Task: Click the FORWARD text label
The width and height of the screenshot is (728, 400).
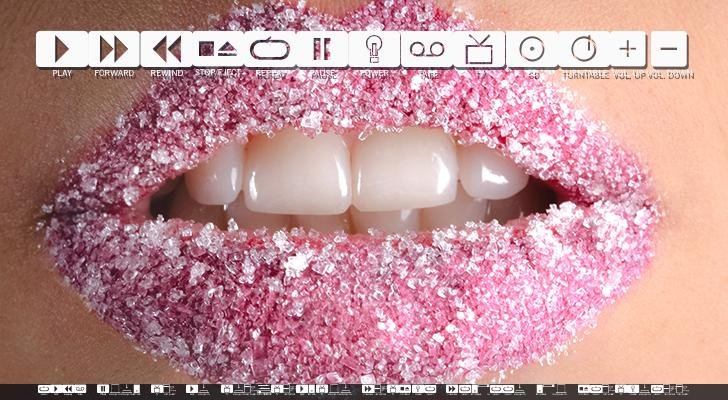Action: pos(114,74)
